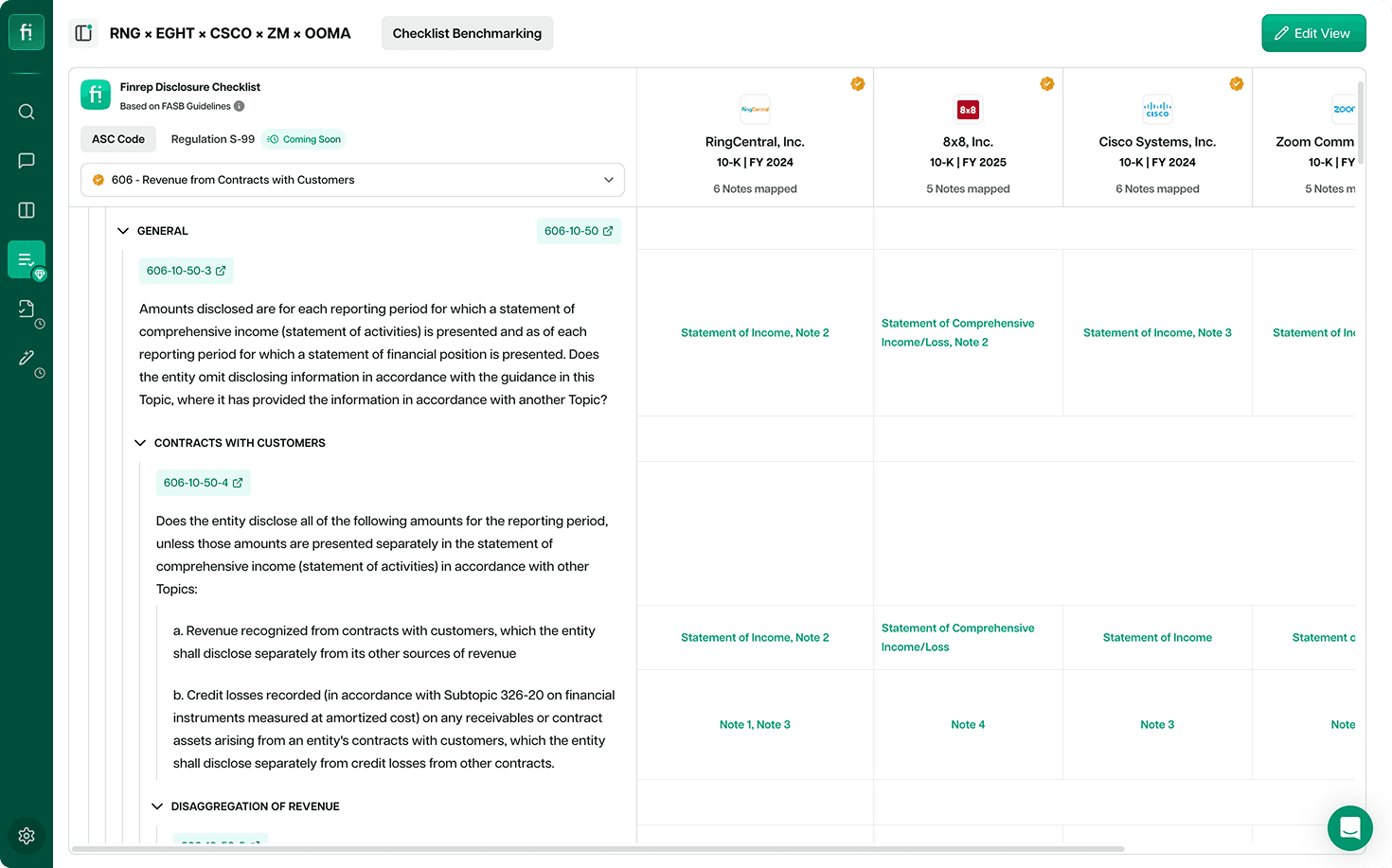Open the 606-10-50-4 reference link

[204, 483]
